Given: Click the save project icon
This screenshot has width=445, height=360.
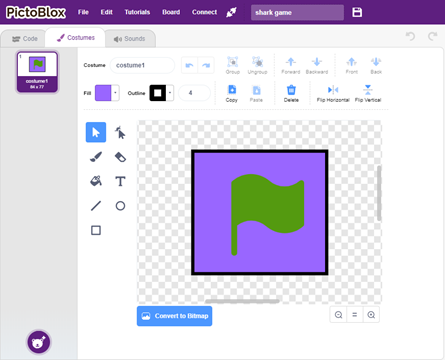Looking at the screenshot, I should 357,12.
